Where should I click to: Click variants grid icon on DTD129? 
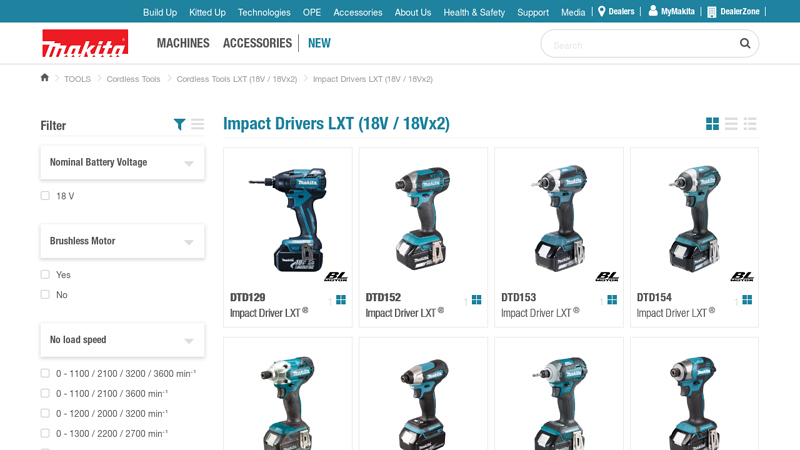pos(341,299)
